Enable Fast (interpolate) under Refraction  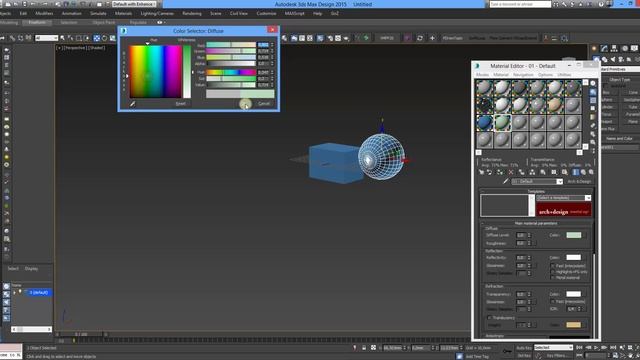[553, 302]
